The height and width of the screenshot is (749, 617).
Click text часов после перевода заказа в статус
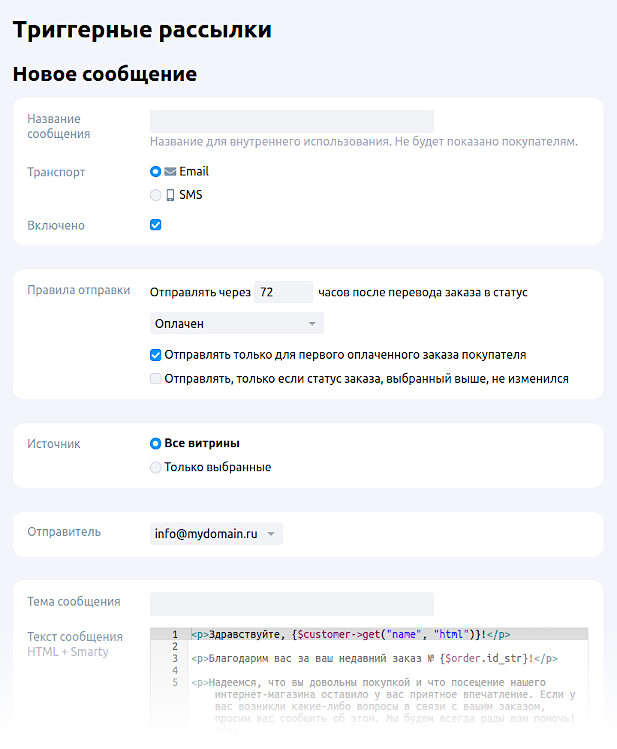(x=423, y=292)
